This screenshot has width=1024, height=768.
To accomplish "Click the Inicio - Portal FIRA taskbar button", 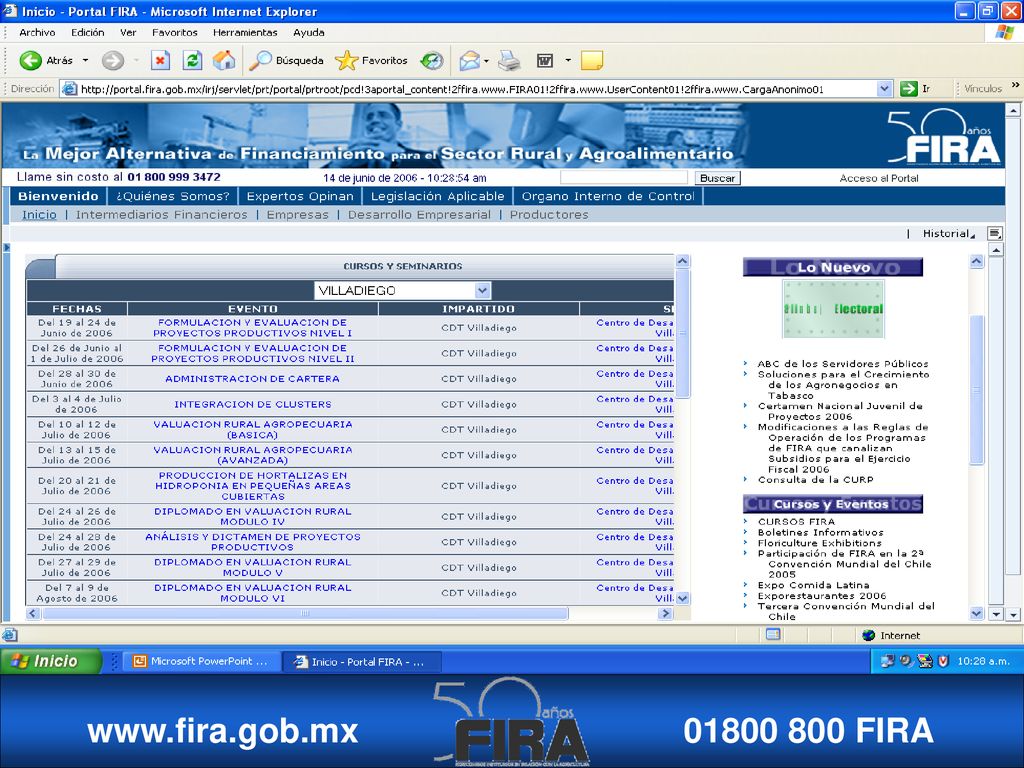I will 362,662.
